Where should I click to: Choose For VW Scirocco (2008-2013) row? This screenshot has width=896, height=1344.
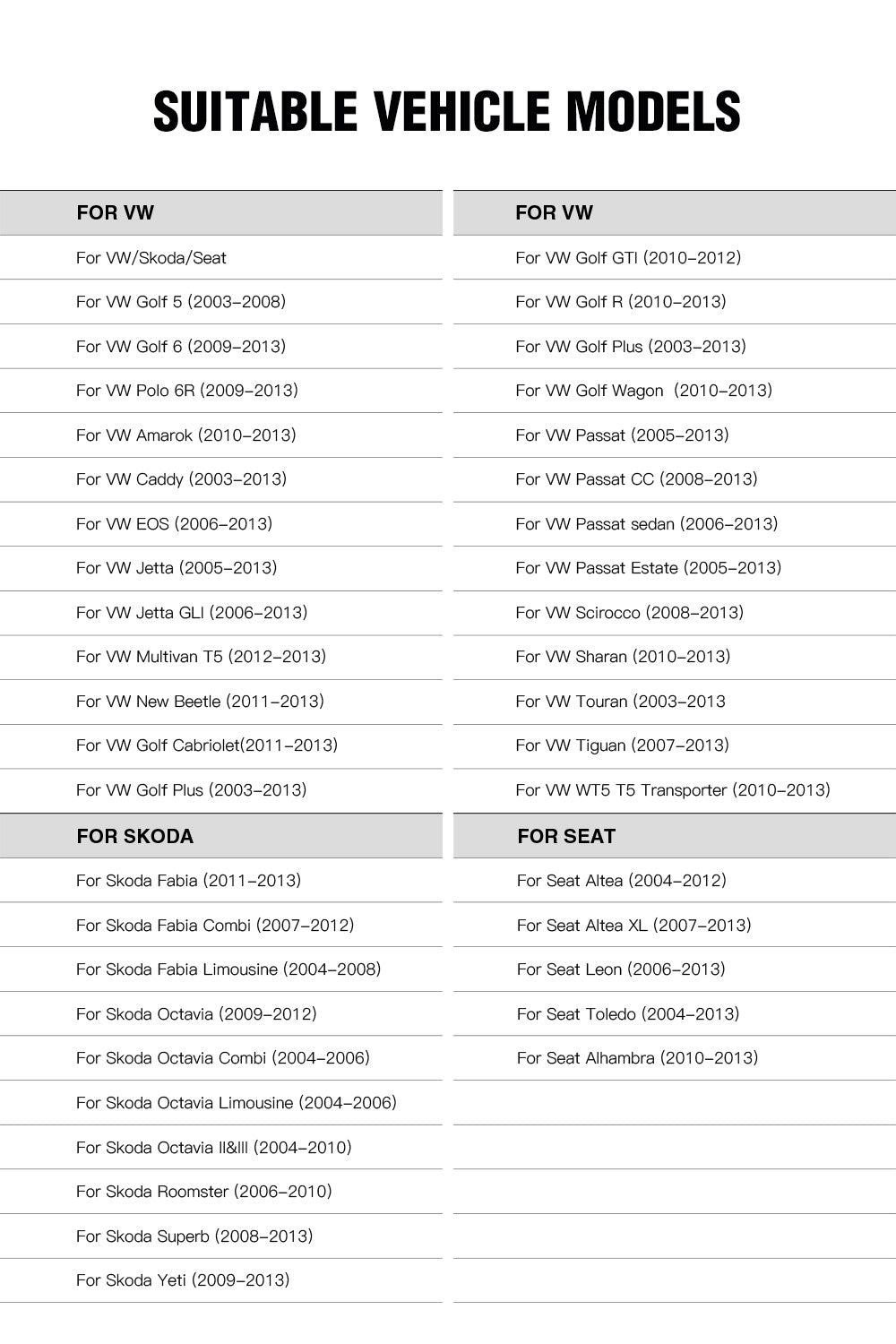coord(629,613)
